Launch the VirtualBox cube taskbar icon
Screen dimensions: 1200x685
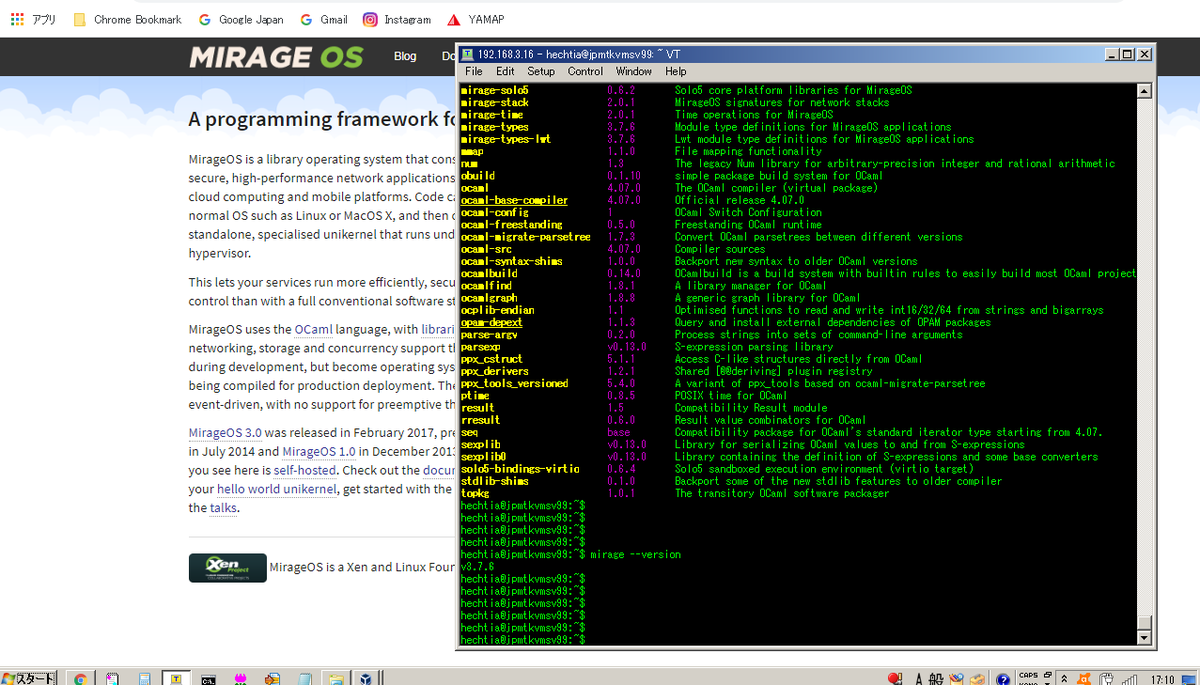point(366,679)
